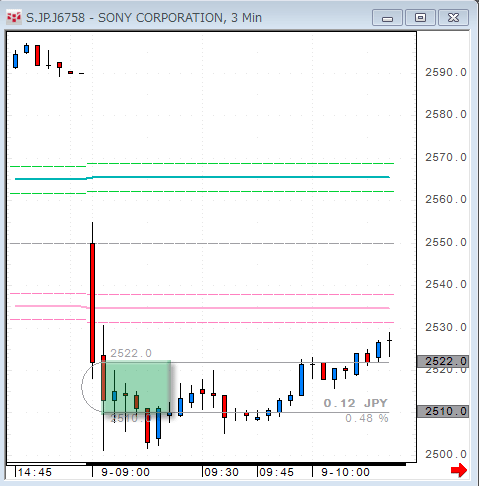Click the 2580.0 price axis label

446,115
